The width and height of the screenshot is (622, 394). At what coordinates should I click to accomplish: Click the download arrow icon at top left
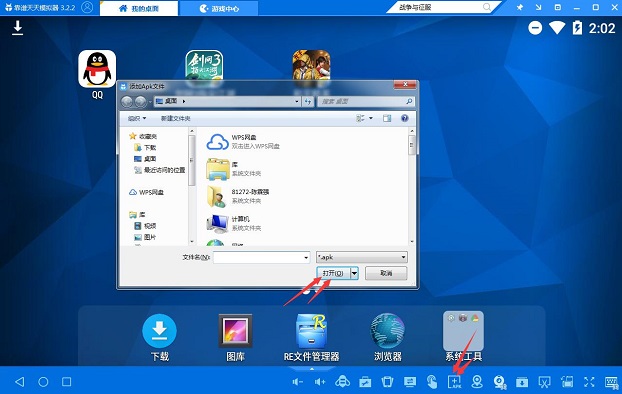point(17,28)
